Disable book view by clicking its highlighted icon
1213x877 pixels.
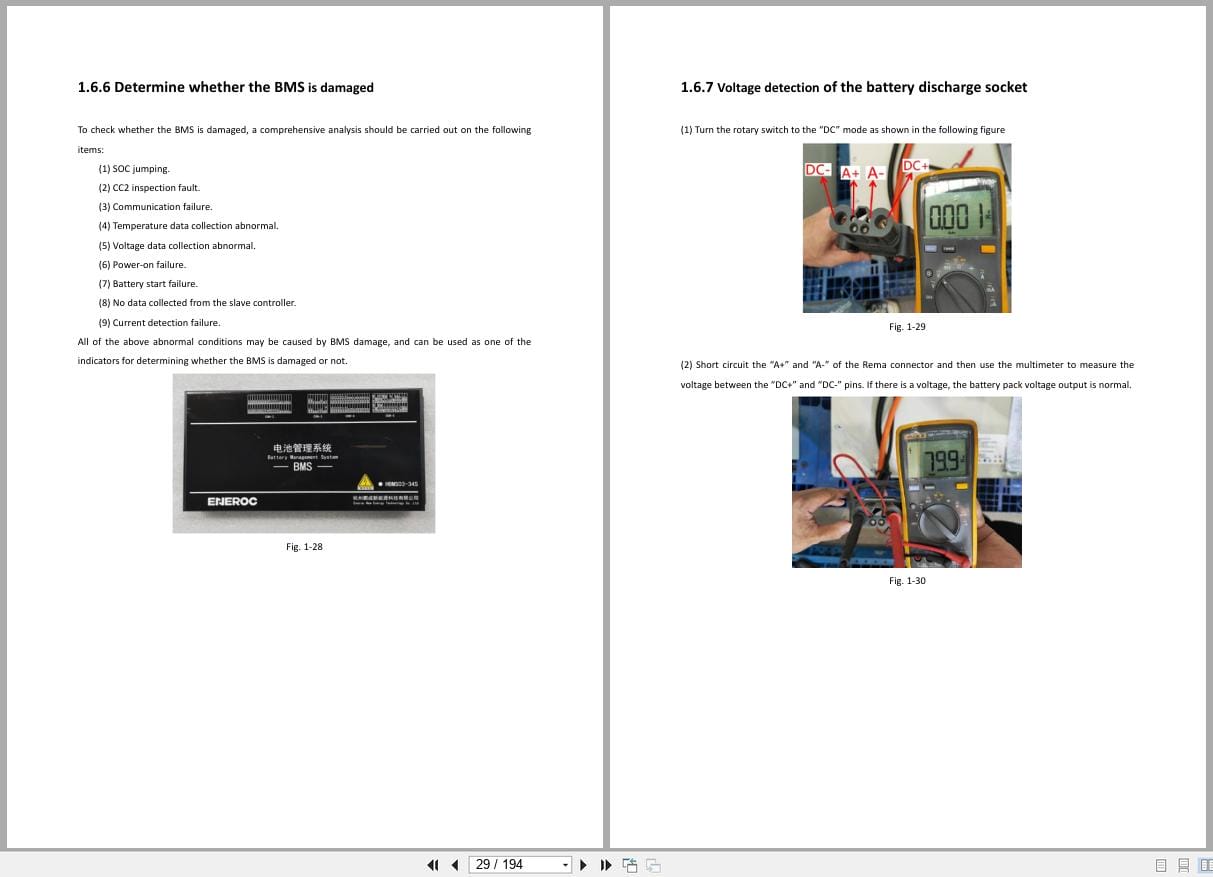point(1207,864)
